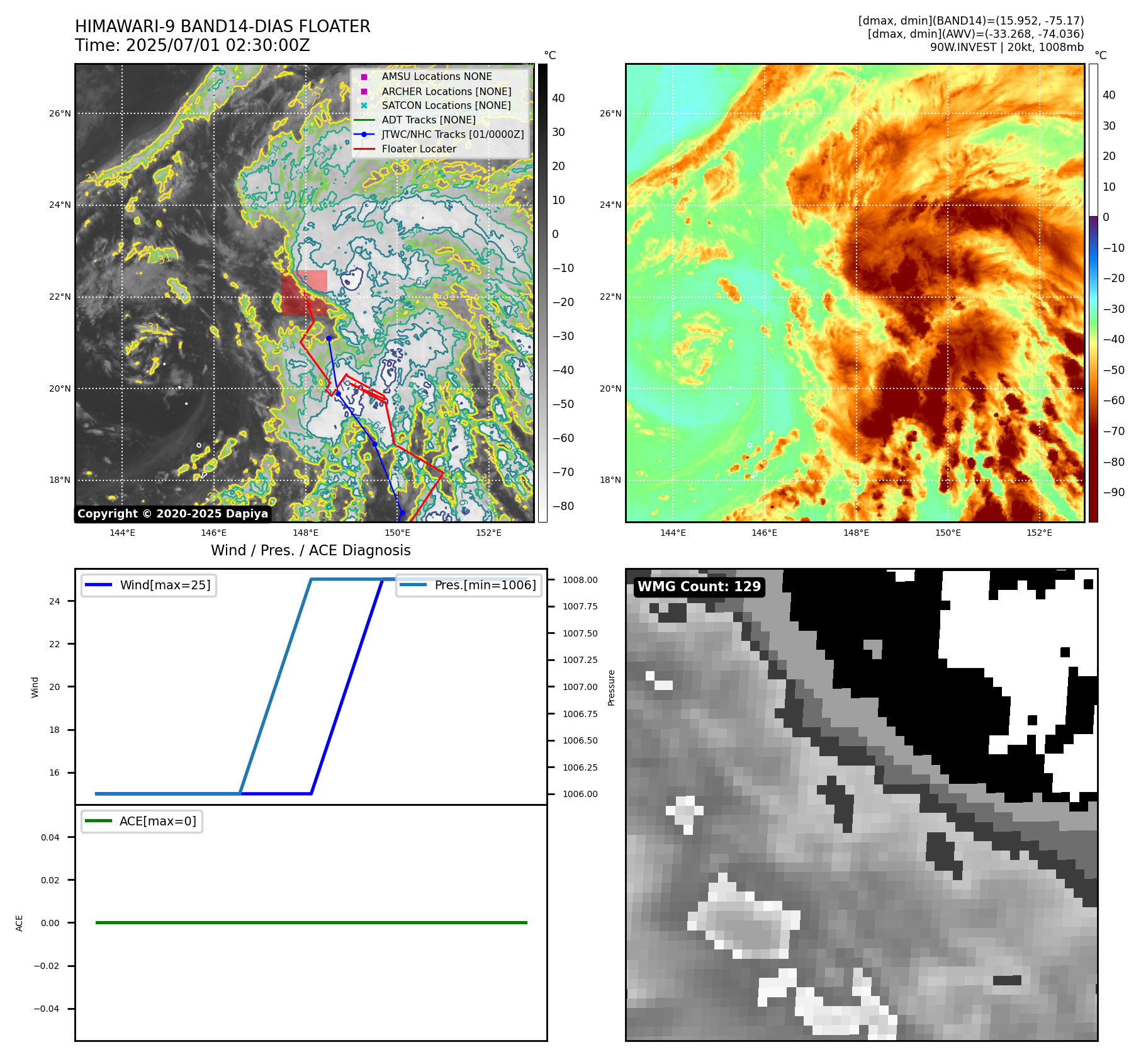The width and height of the screenshot is (1141, 1064).
Task: Click the 'Pres.[min=1006]' legend label
Action: pyautogui.click(x=485, y=585)
